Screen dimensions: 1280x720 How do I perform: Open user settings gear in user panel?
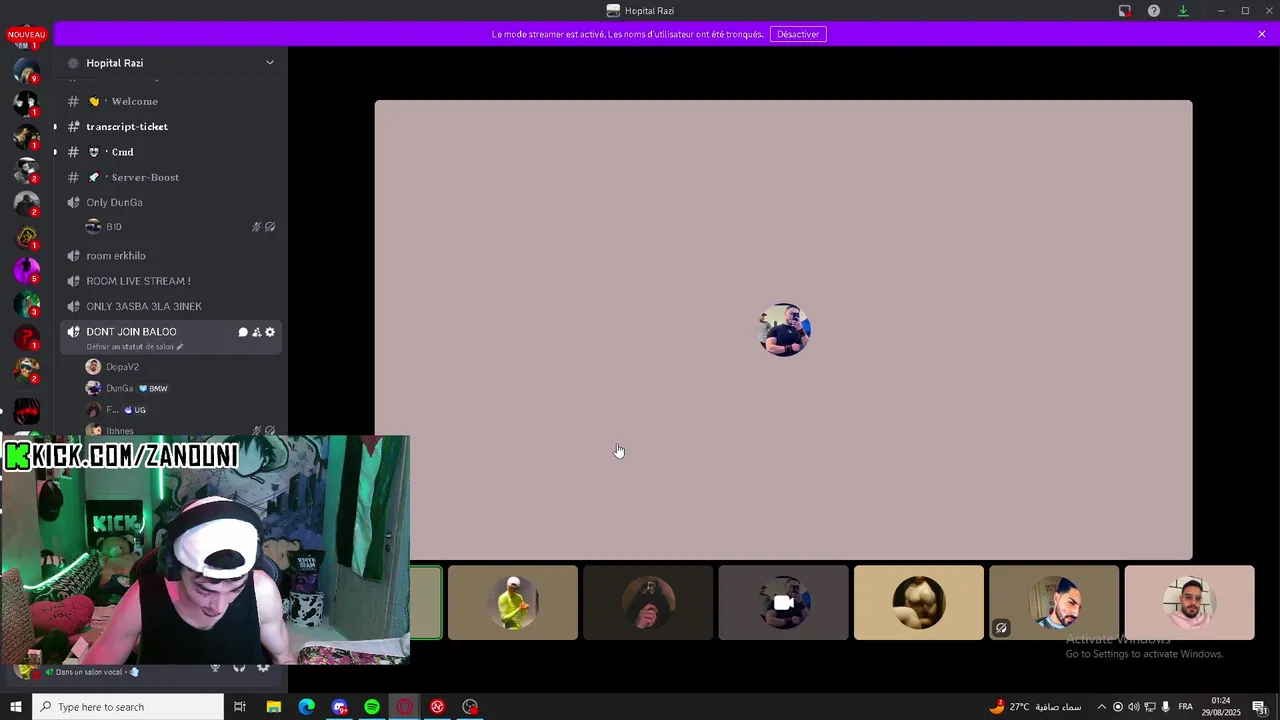coord(263,668)
